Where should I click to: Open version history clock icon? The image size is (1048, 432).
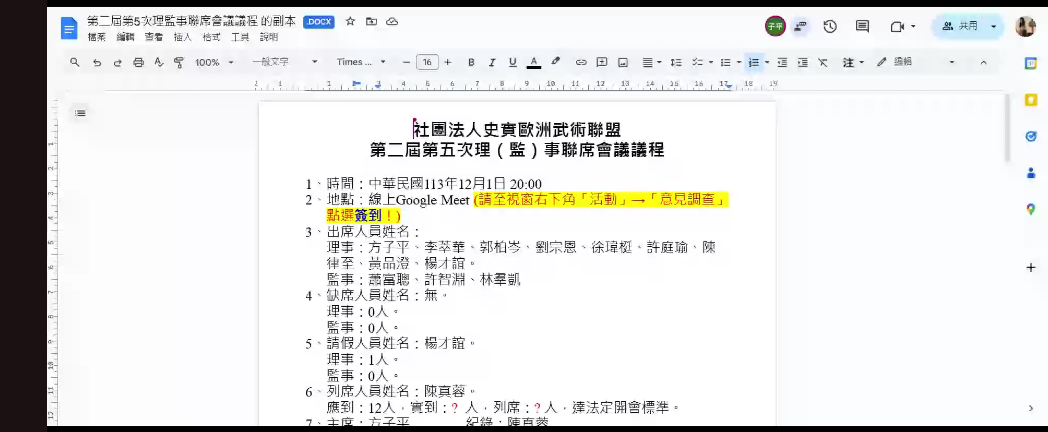(829, 26)
